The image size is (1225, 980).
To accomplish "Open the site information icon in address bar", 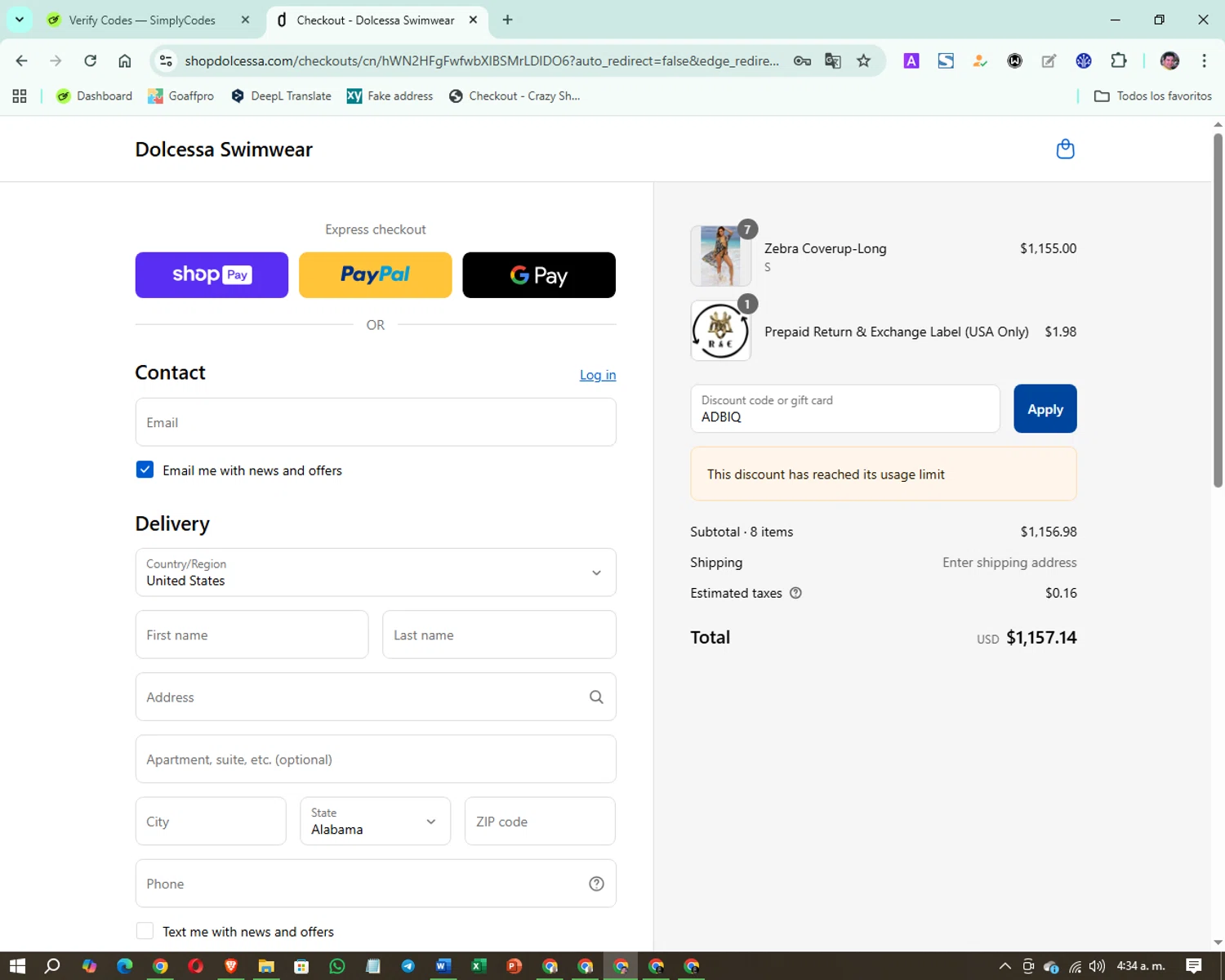I will (x=166, y=60).
